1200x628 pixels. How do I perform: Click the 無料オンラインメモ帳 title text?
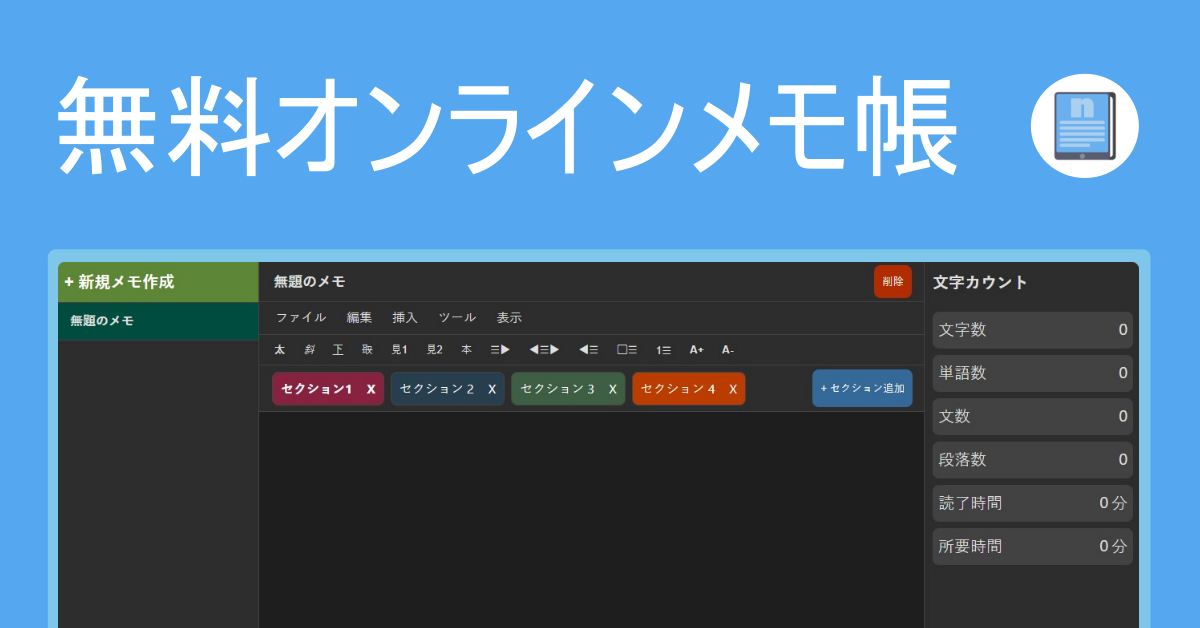tap(507, 126)
